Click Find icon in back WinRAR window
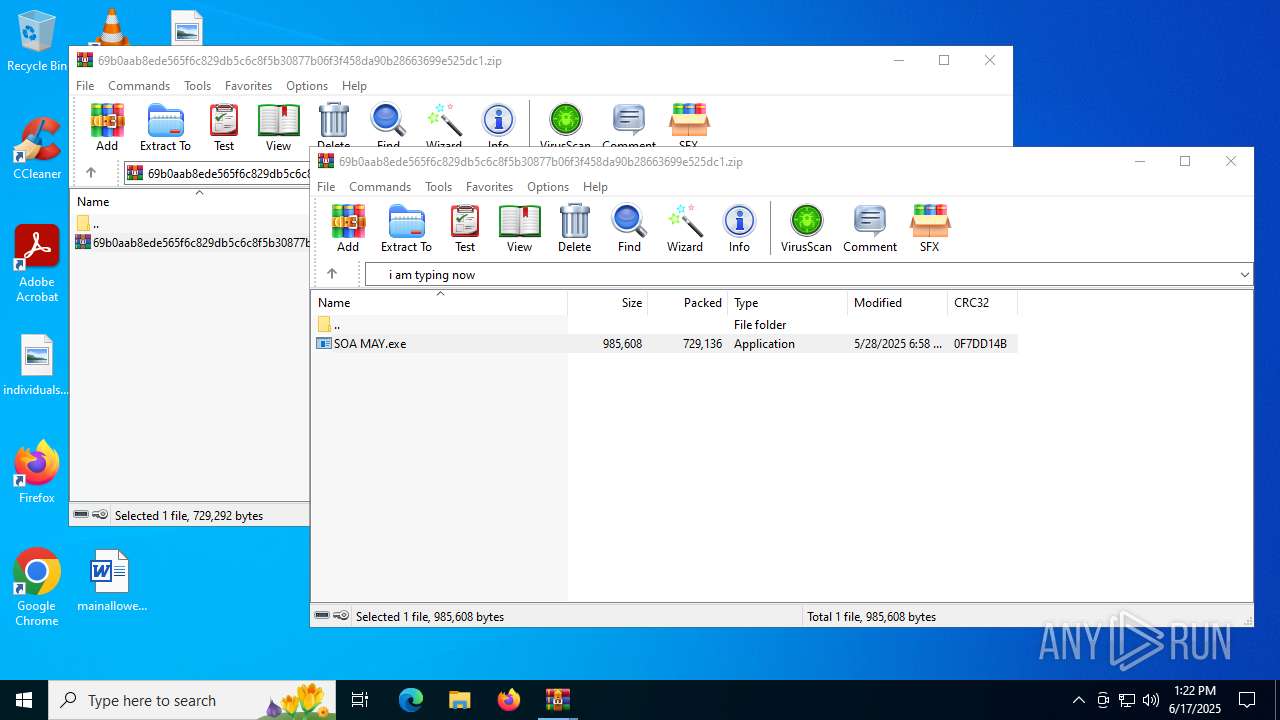The image size is (1280, 720). click(x=388, y=124)
